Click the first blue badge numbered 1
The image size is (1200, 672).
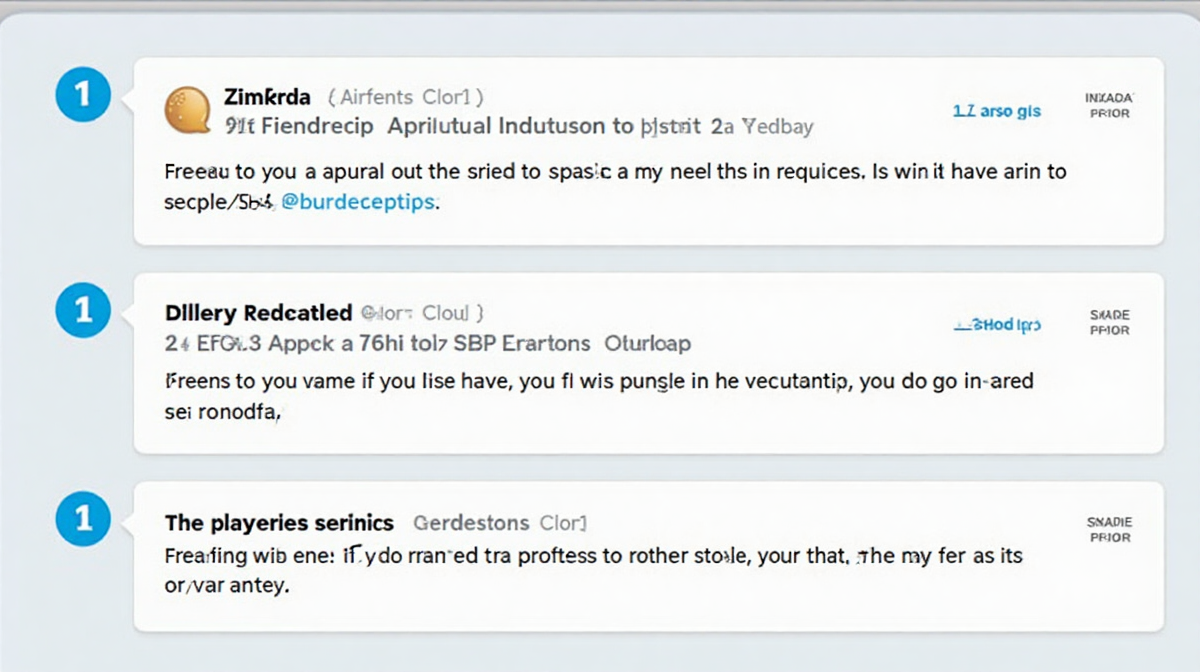click(83, 96)
